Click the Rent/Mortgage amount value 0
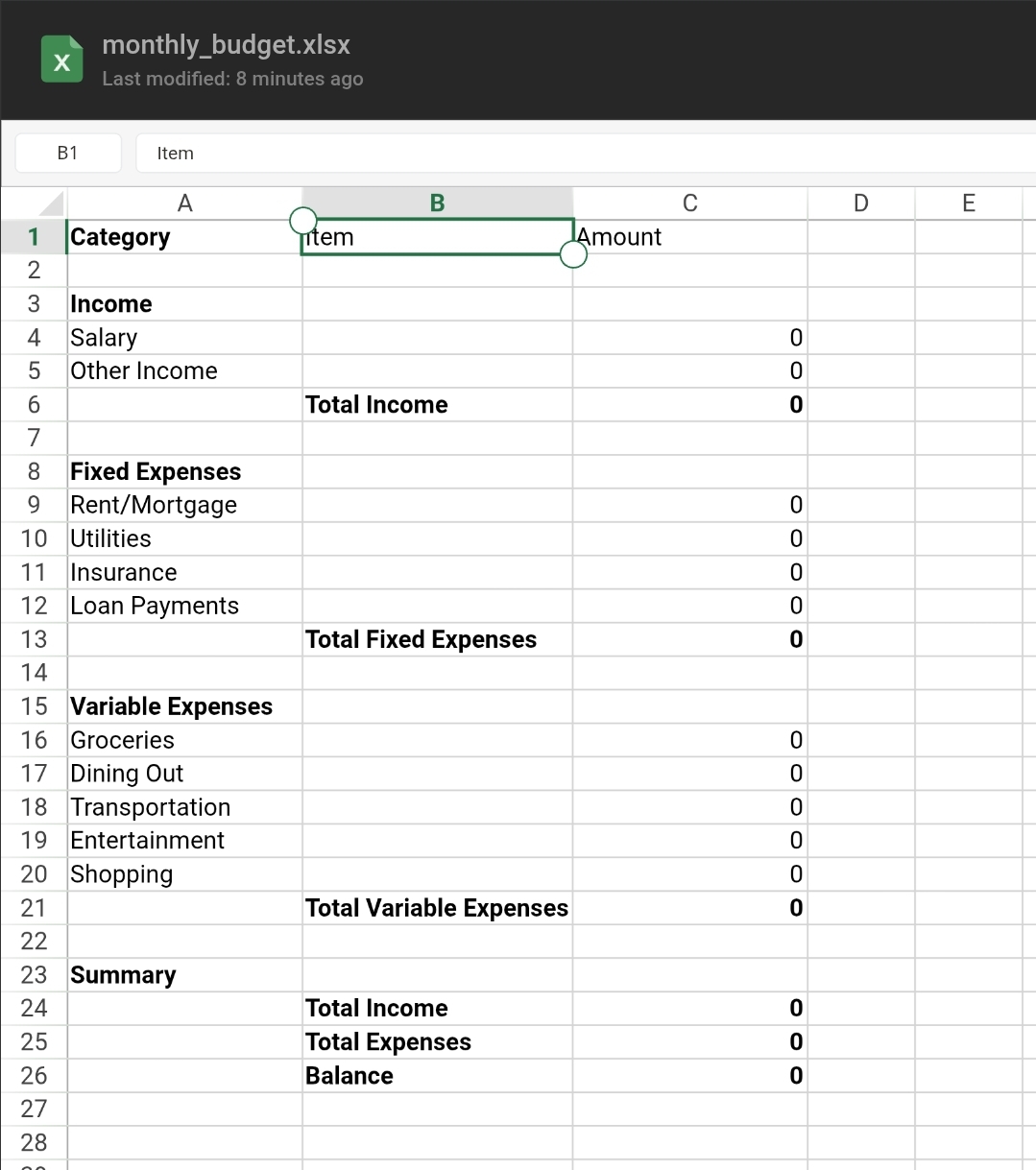The image size is (1036, 1170). 796,505
